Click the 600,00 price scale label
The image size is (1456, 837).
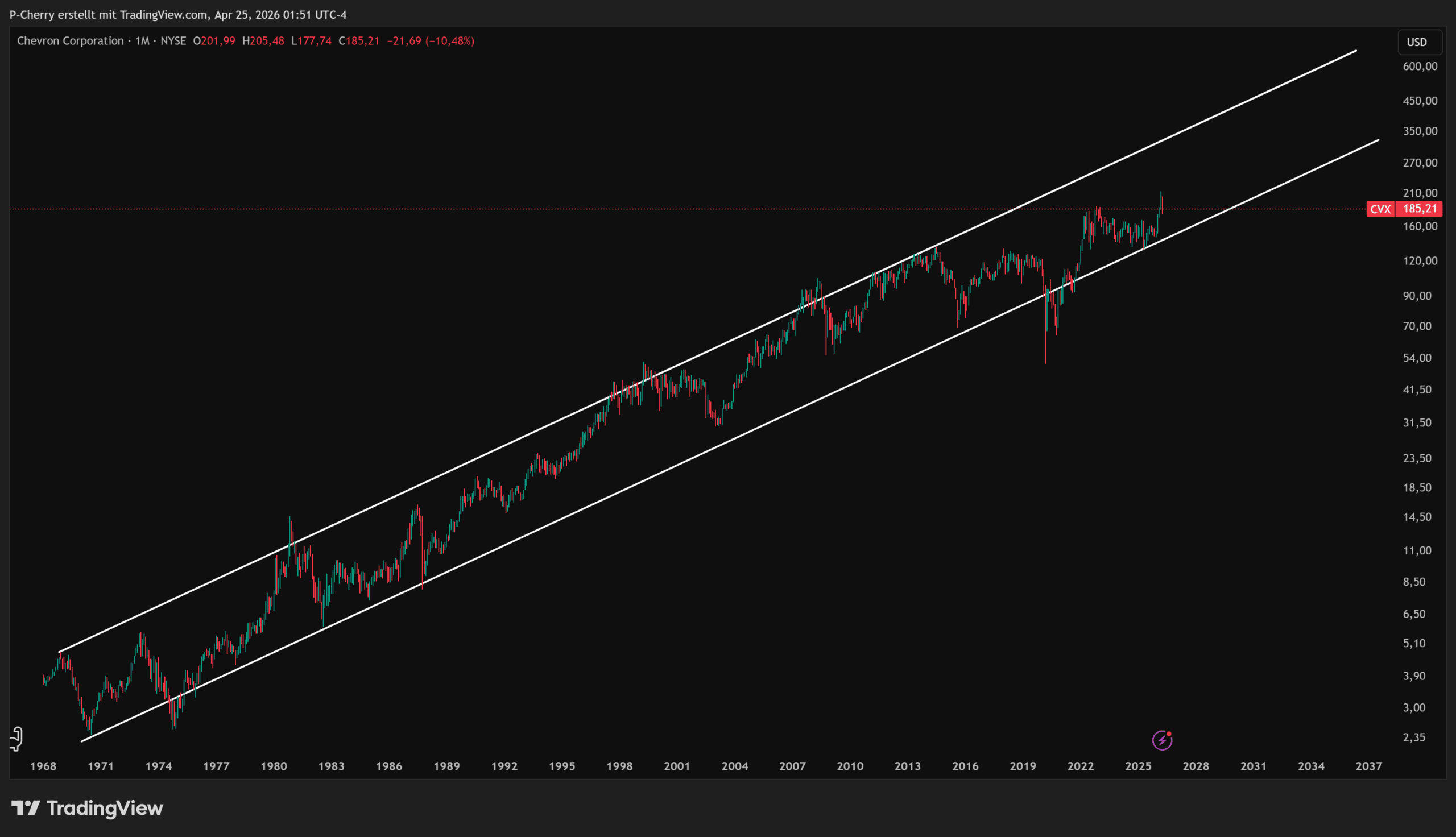point(1420,67)
